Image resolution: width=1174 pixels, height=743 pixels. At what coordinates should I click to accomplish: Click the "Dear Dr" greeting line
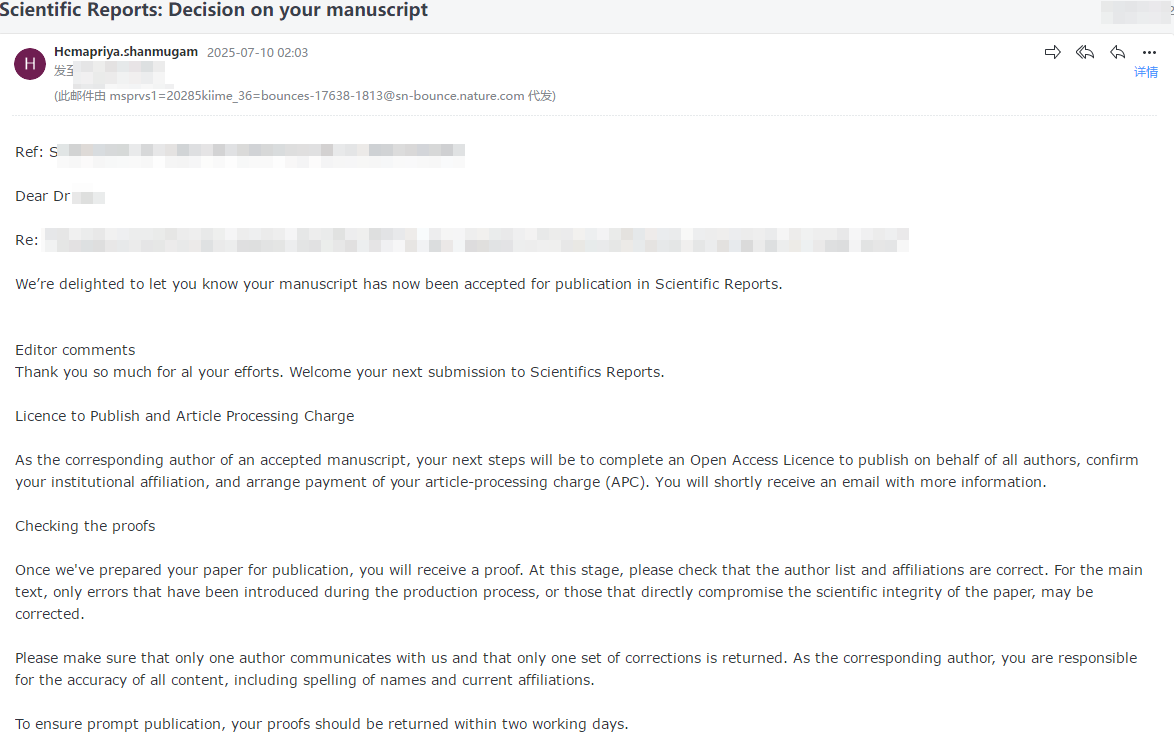[x=60, y=196]
